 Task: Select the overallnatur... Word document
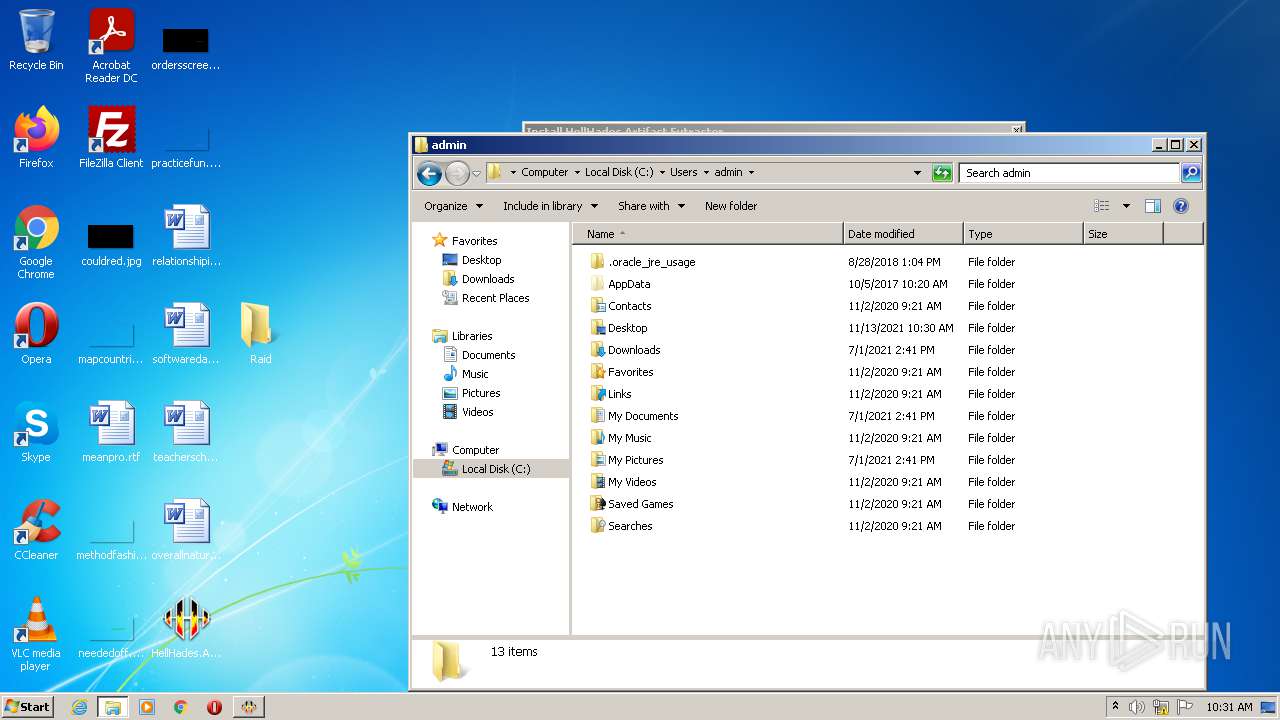[x=186, y=530]
